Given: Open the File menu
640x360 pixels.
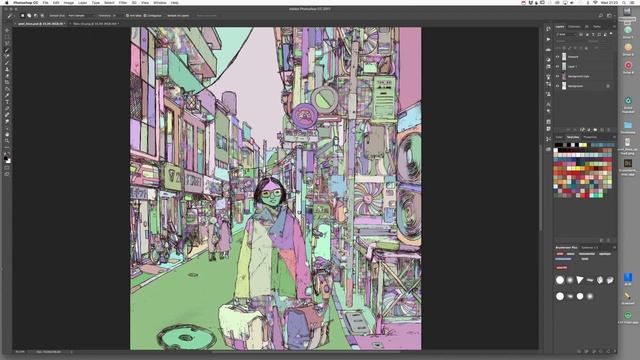Looking at the screenshot, I should click(x=45, y=3).
